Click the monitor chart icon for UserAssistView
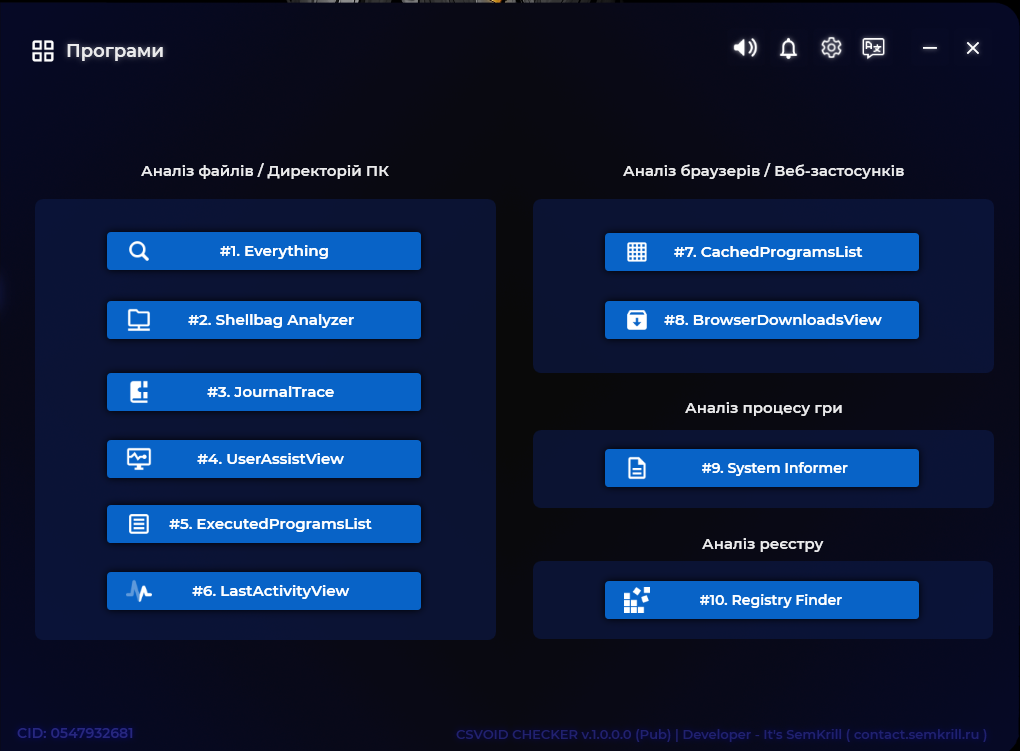This screenshot has height=751, width=1020. coord(139,459)
